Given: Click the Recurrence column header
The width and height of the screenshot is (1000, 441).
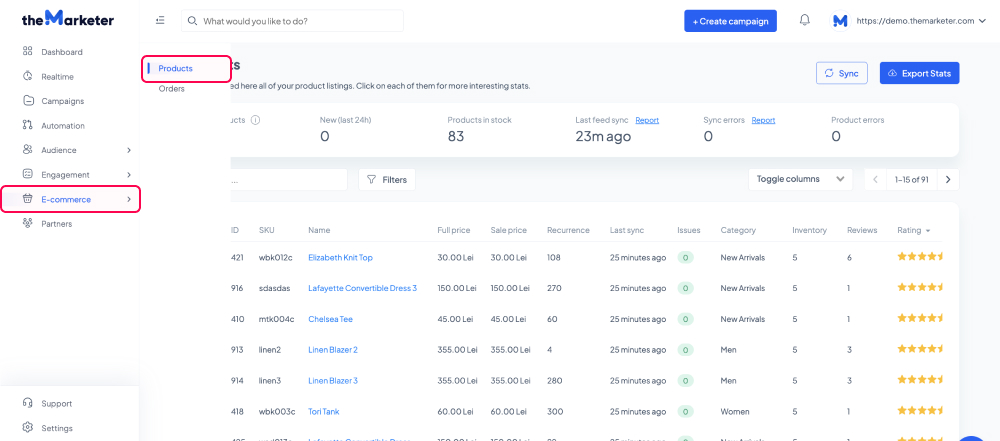Looking at the screenshot, I should pos(568,230).
